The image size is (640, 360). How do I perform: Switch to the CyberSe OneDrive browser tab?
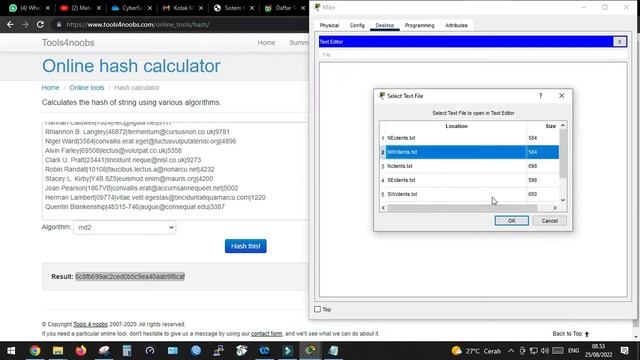127,8
